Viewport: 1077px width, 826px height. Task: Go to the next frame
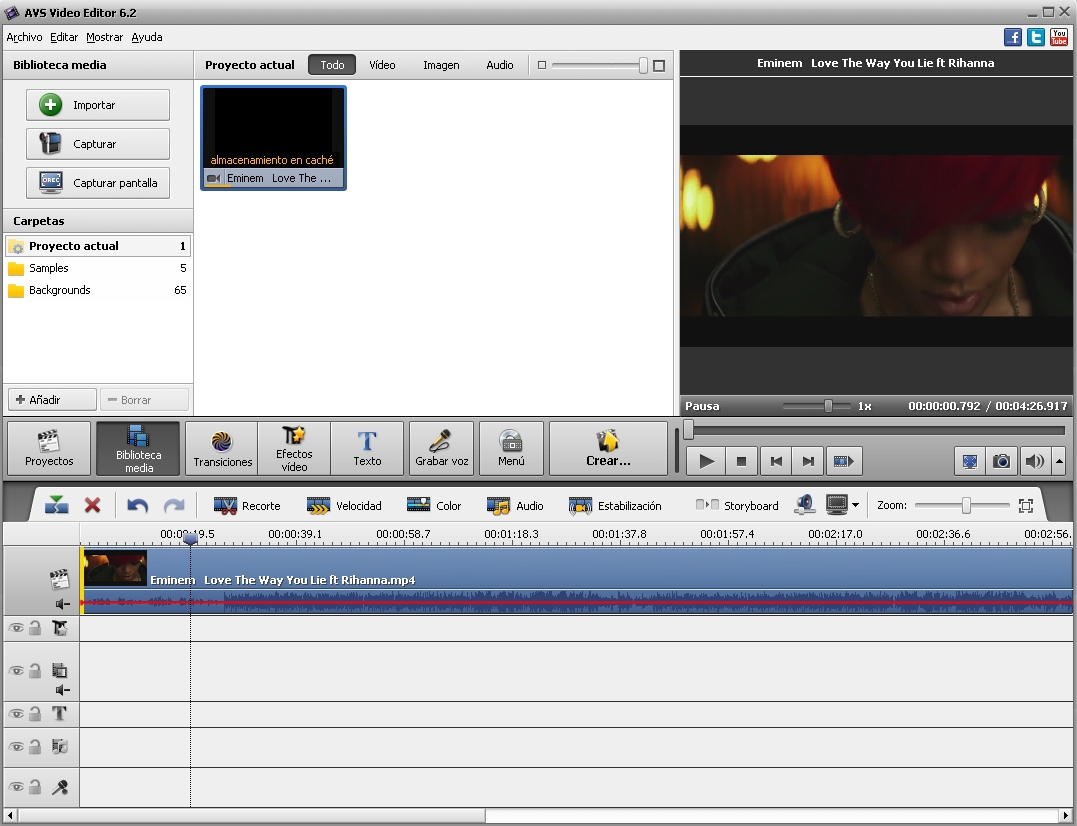[x=808, y=461]
